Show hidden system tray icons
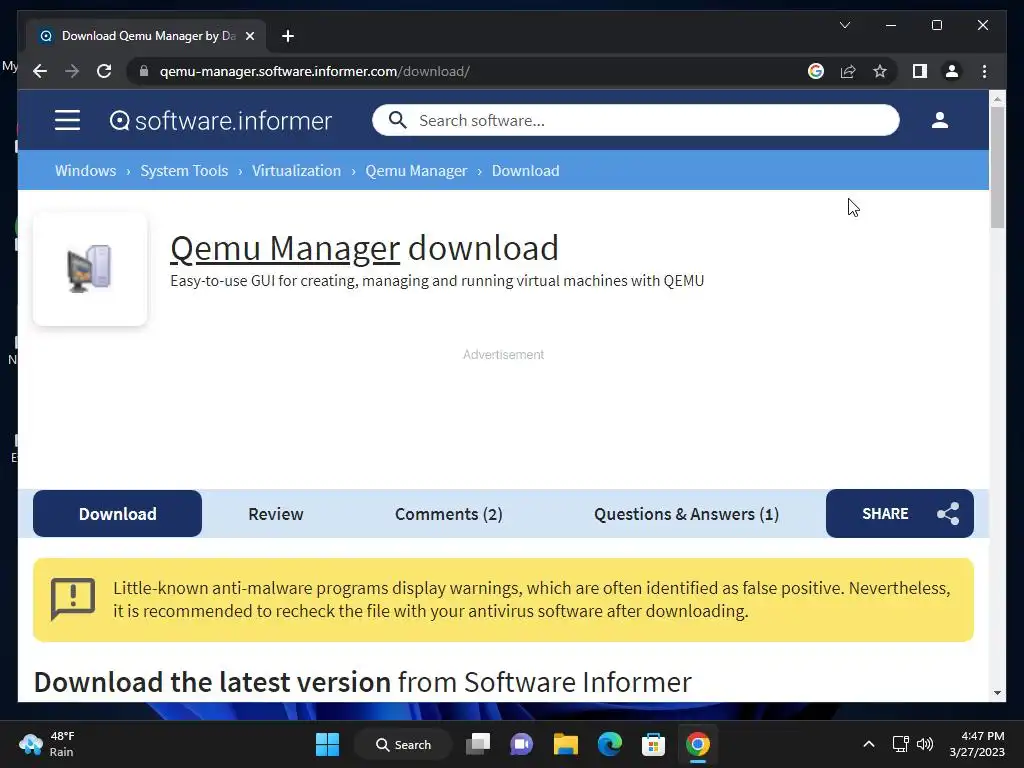 tap(869, 744)
